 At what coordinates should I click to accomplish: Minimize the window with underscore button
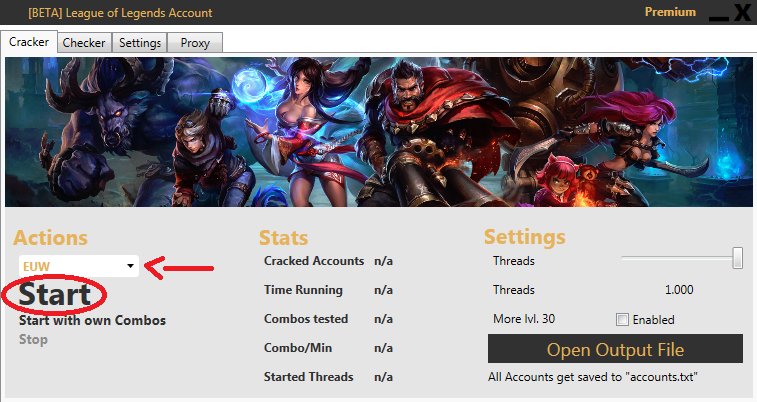[718, 18]
